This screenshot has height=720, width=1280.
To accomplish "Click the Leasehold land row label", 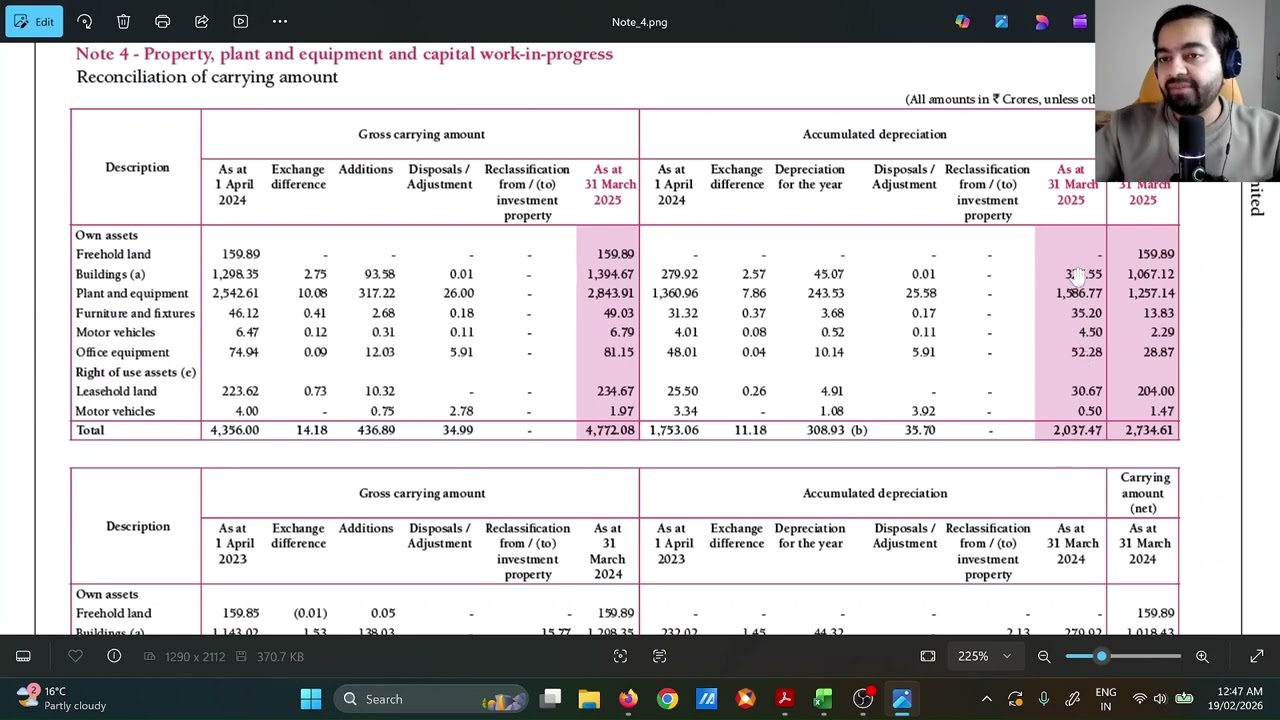I will click(x=116, y=391).
